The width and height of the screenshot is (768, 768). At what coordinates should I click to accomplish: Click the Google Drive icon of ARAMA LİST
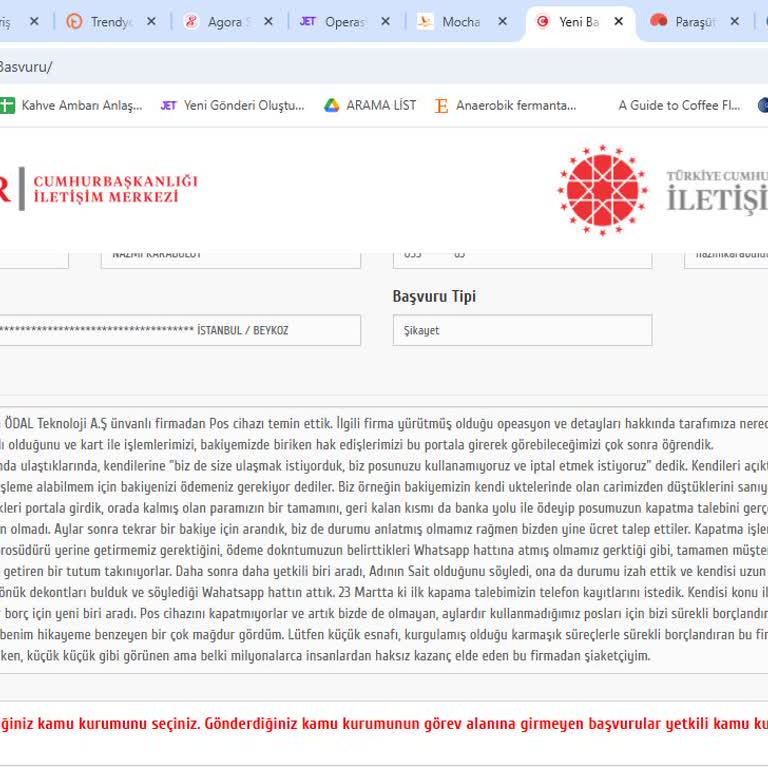pos(332,105)
